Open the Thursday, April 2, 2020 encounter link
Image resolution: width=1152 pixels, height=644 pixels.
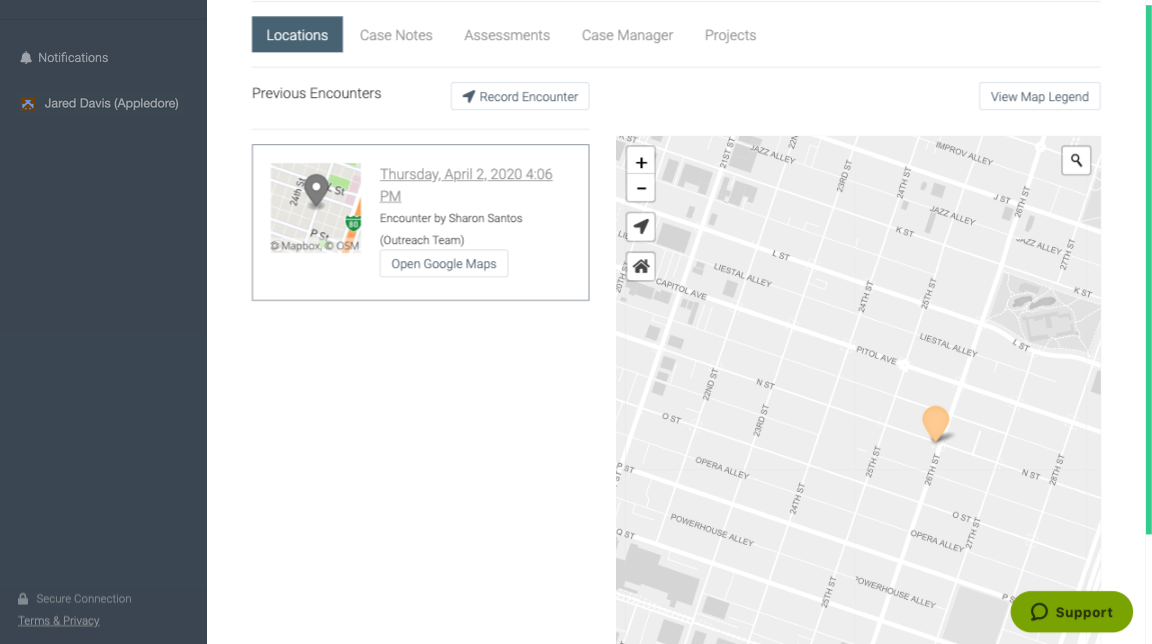pos(466,185)
